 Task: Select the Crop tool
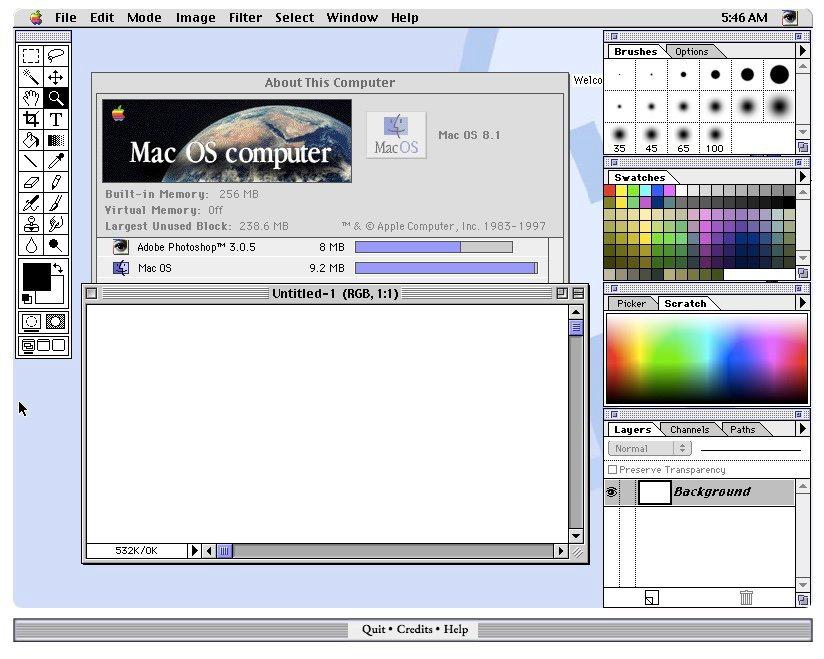[x=31, y=119]
